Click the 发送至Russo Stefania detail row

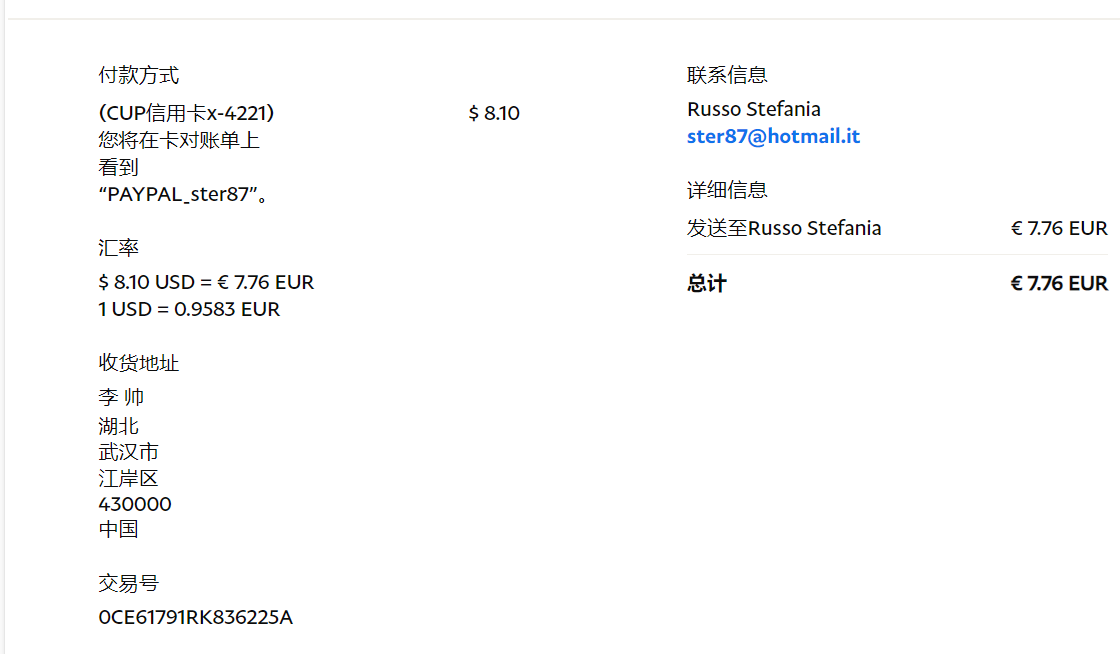[x=784, y=228]
